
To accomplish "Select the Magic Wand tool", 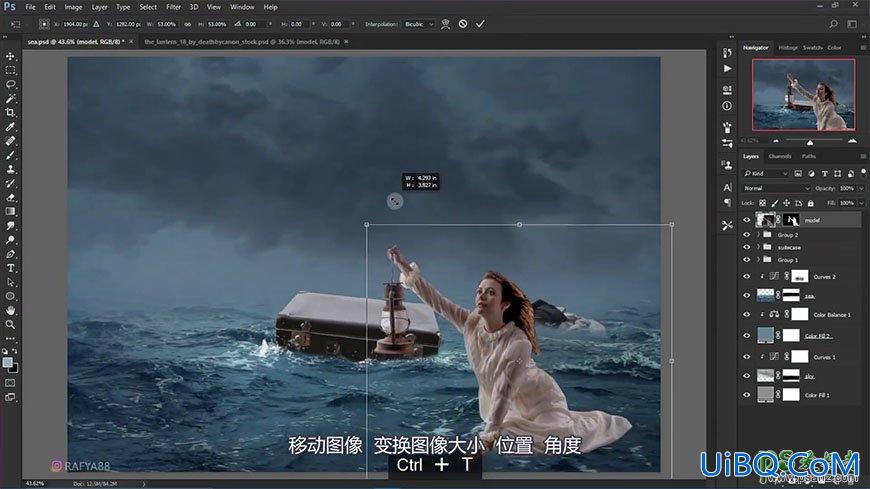I will coord(10,99).
